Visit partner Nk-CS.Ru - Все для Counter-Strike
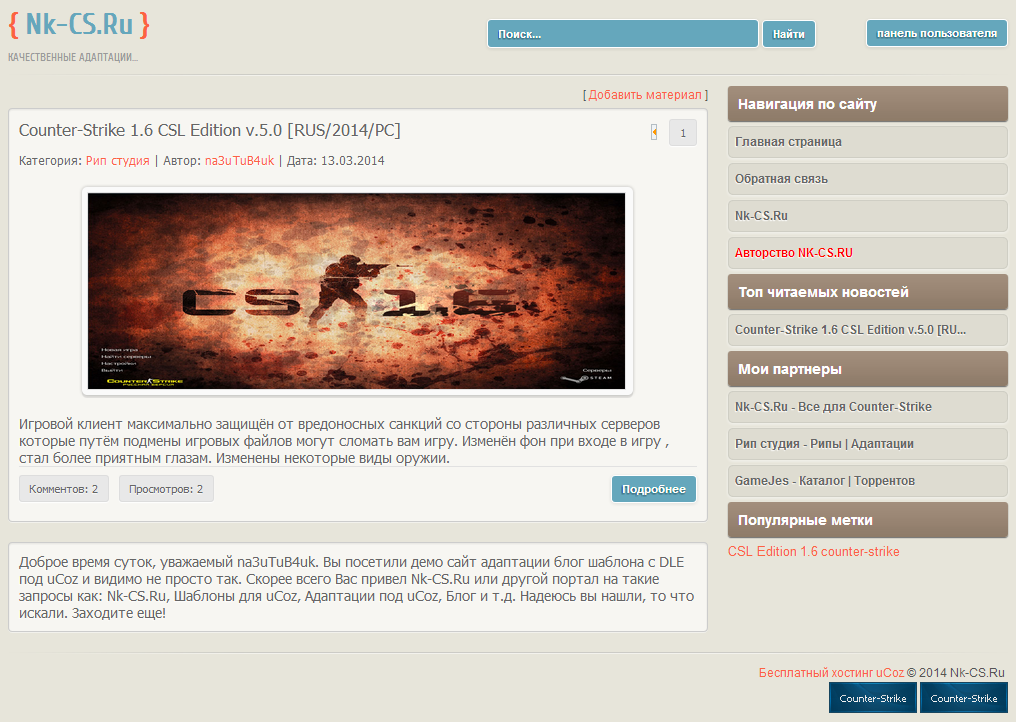1016x722 pixels. point(868,406)
